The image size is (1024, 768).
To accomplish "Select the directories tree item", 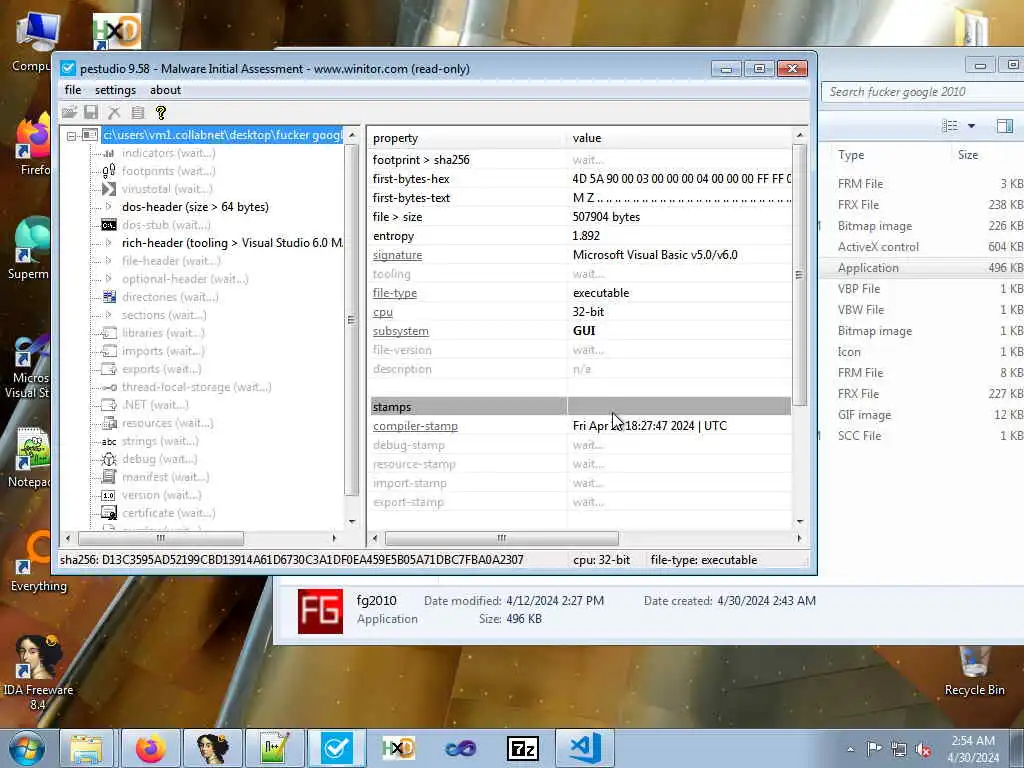I will [x=170, y=297].
